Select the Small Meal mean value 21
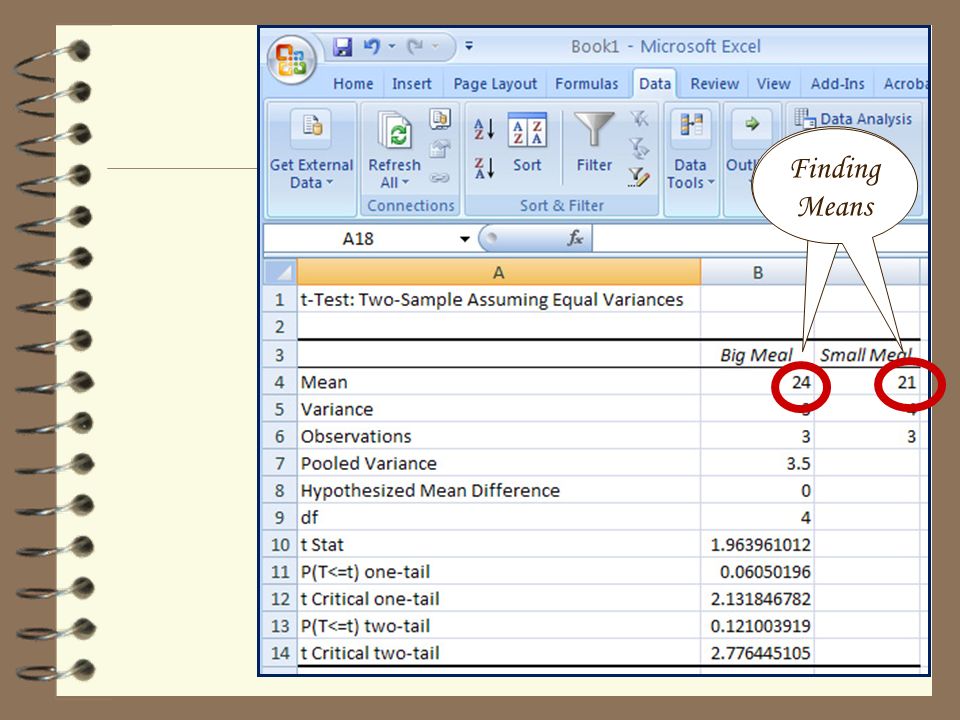 (866, 382)
